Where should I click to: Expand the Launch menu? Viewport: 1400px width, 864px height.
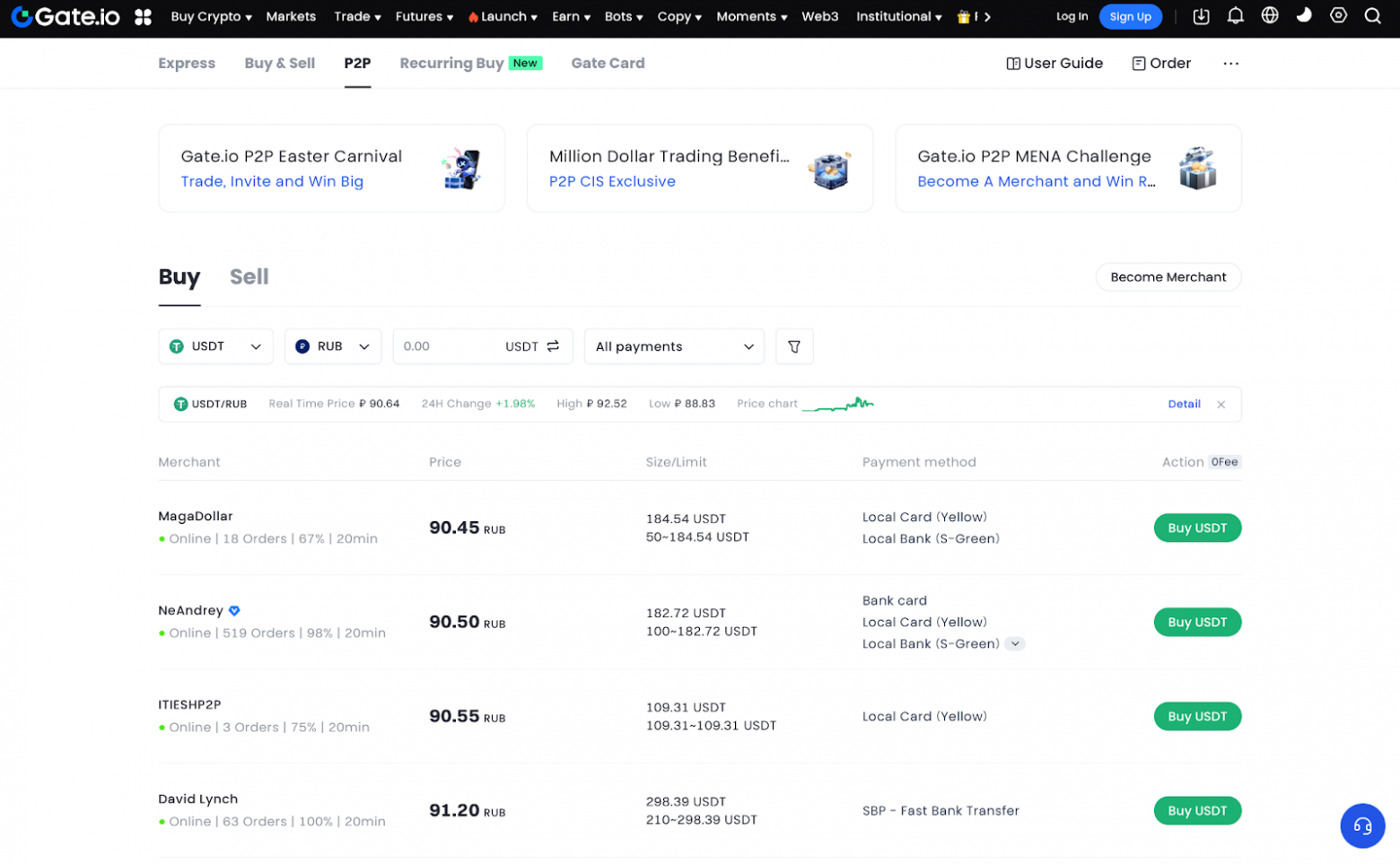pos(503,17)
